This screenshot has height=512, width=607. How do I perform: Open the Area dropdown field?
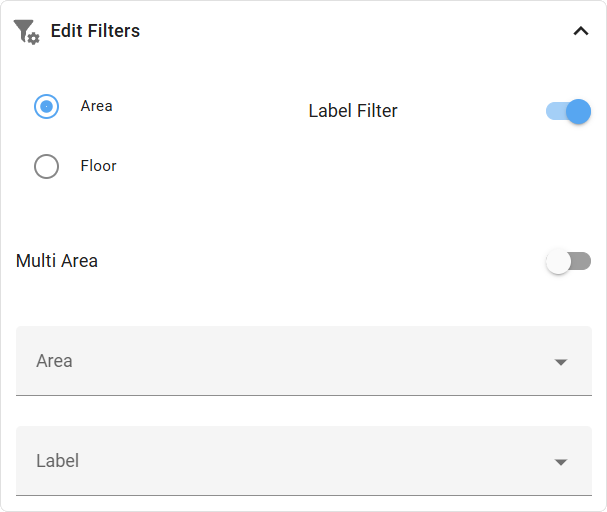click(x=304, y=361)
